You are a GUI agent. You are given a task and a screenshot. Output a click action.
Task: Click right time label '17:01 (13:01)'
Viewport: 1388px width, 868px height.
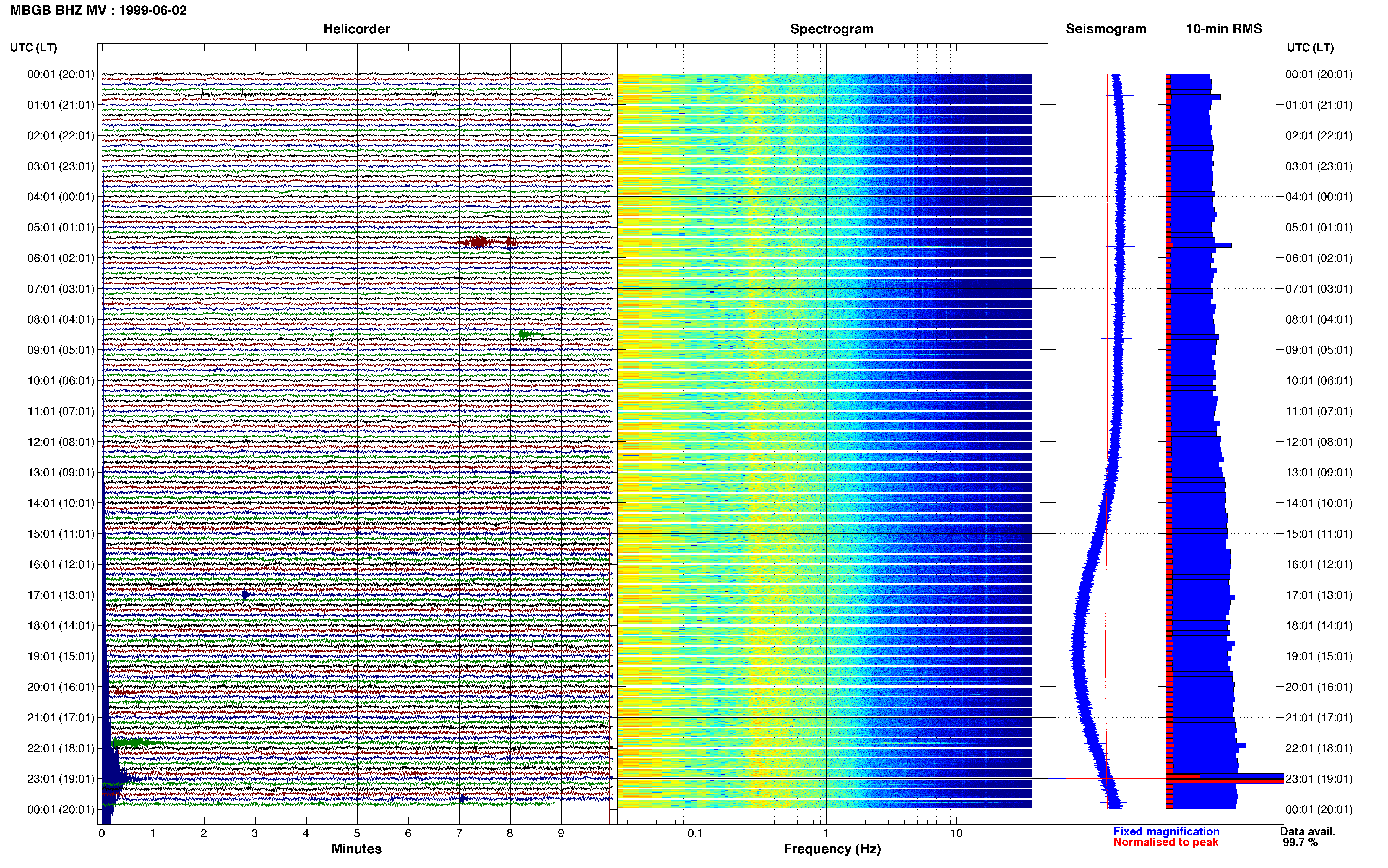[1319, 595]
